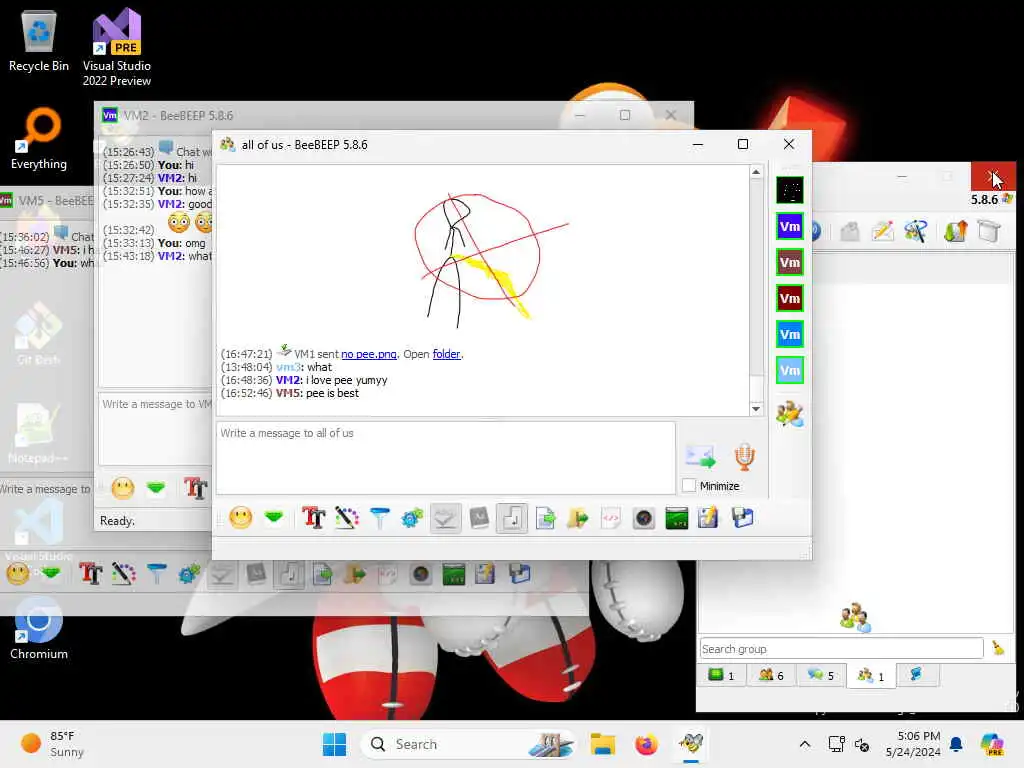Click gray folder icon in main BeeBEEP toolbar
1024x768 pixels.
point(850,231)
